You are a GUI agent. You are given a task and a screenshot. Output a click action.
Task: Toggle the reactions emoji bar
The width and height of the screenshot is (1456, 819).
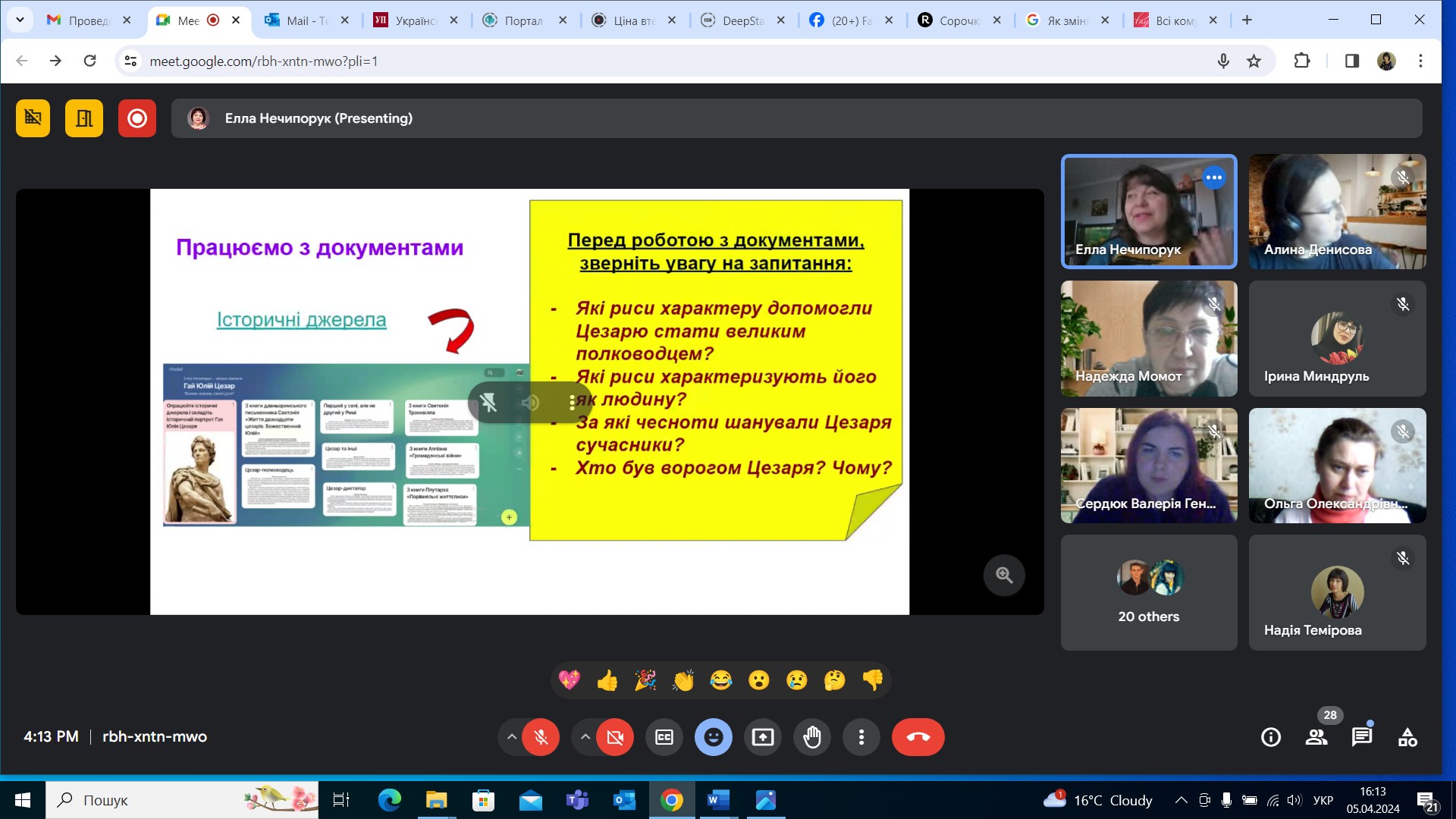(x=714, y=737)
